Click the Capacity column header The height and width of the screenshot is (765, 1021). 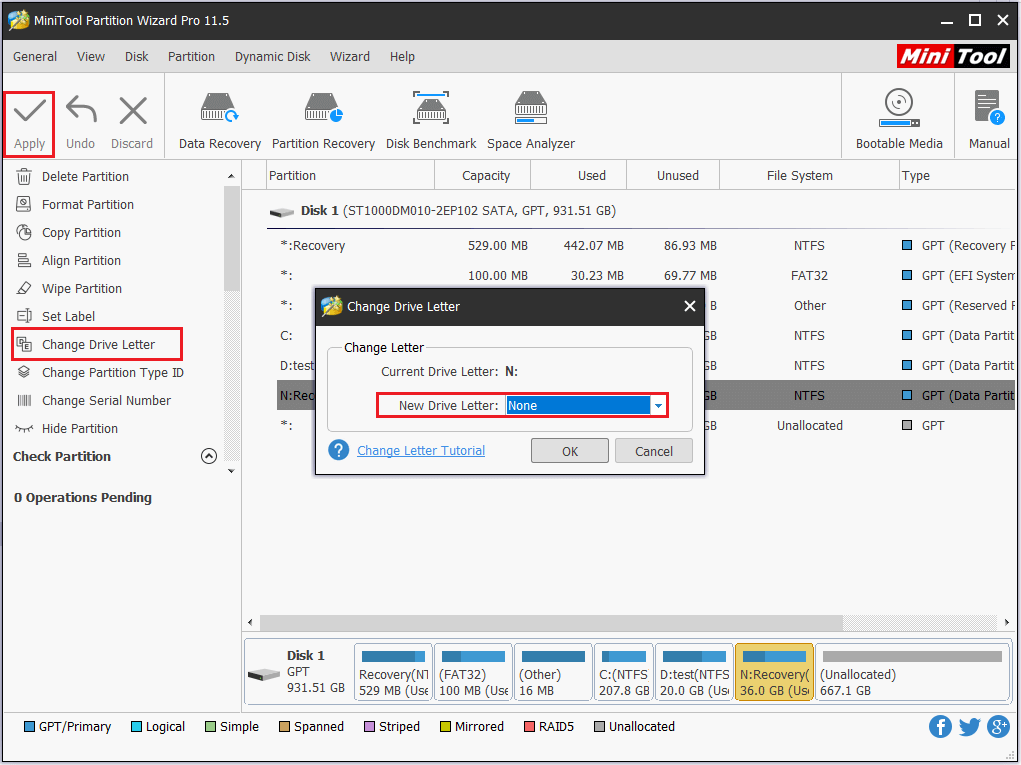pyautogui.click(x=485, y=176)
